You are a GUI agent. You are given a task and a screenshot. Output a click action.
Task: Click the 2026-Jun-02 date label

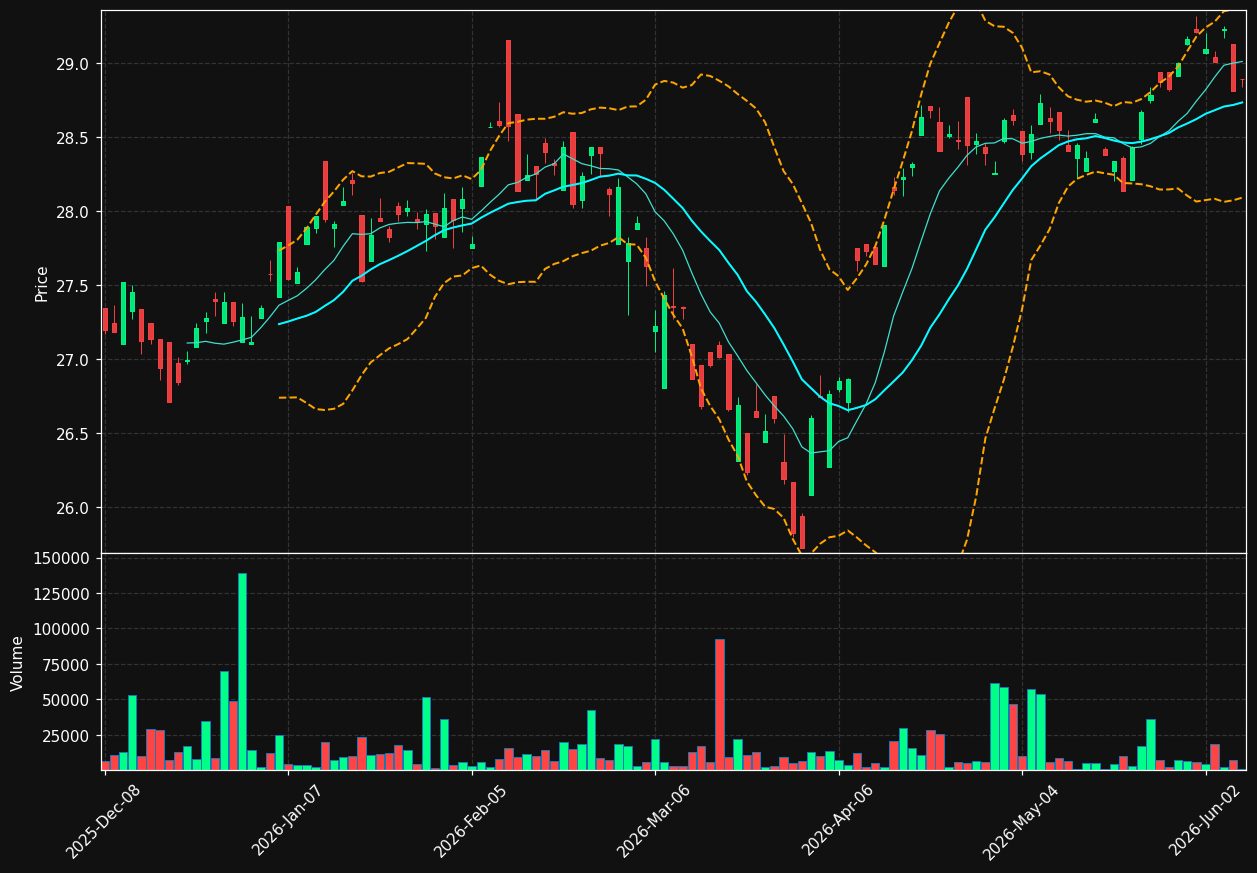click(1205, 821)
